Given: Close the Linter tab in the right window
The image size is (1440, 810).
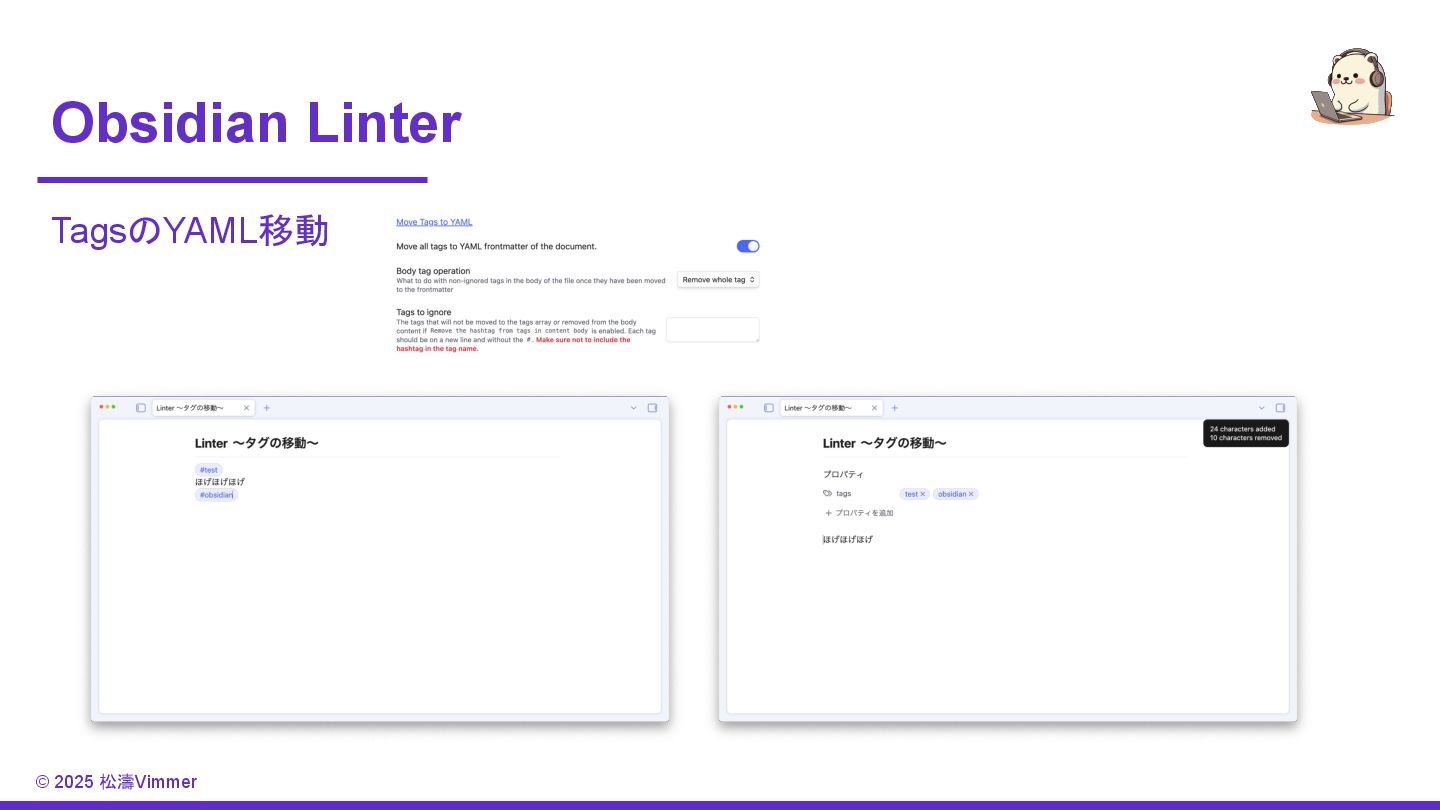Looking at the screenshot, I should [874, 408].
